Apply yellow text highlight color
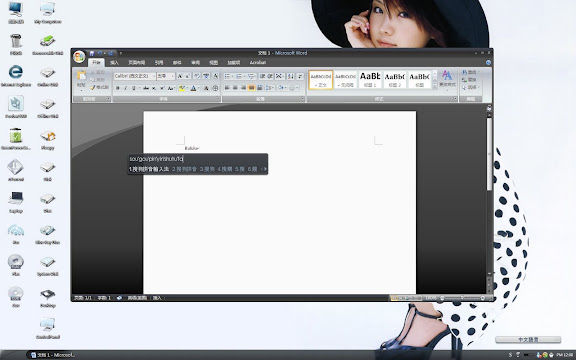This screenshot has height=360, width=576. coord(181,88)
